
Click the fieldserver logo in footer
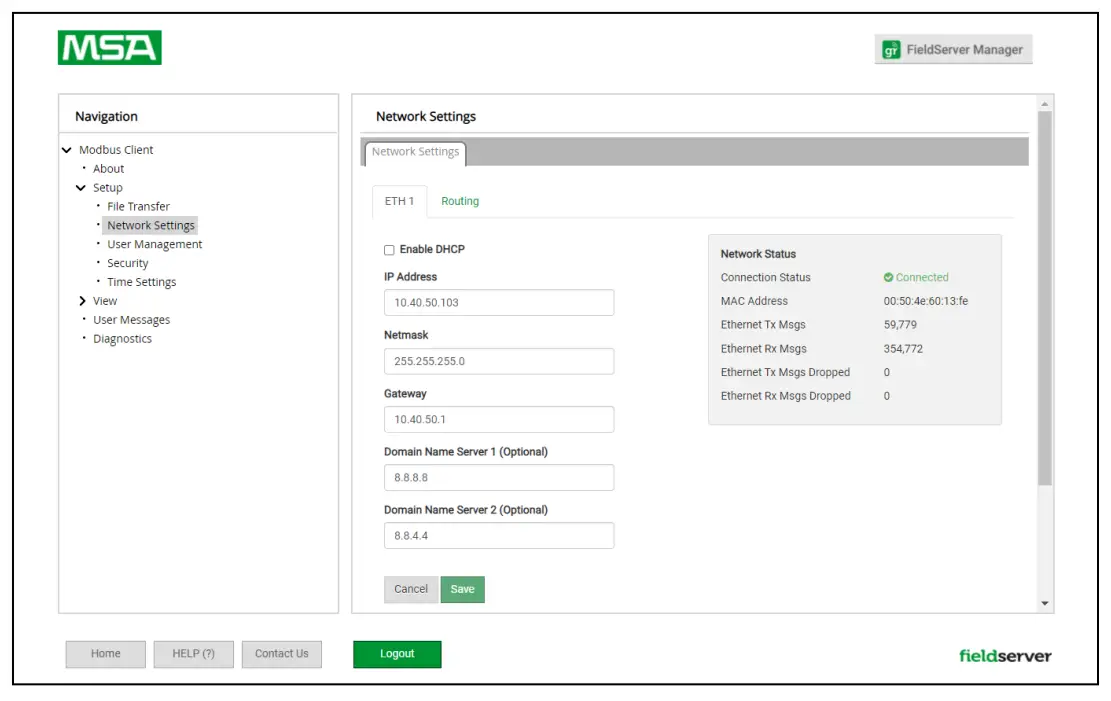(x=1005, y=656)
